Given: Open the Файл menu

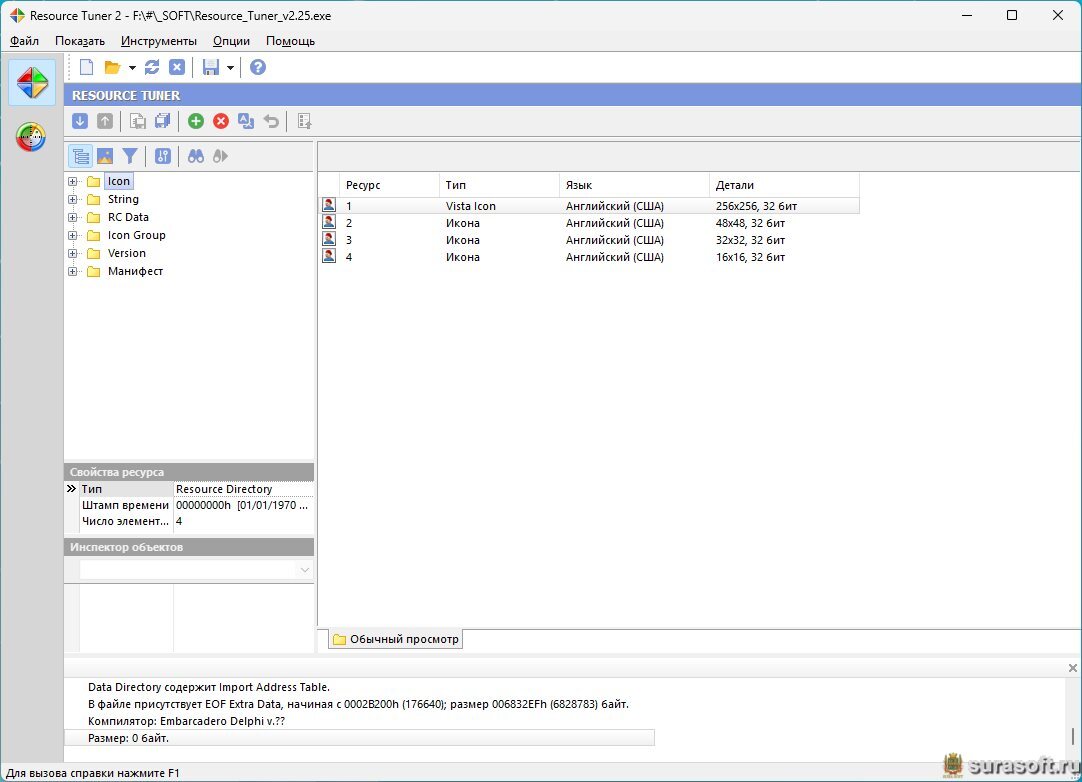Looking at the screenshot, I should pyautogui.click(x=24, y=41).
